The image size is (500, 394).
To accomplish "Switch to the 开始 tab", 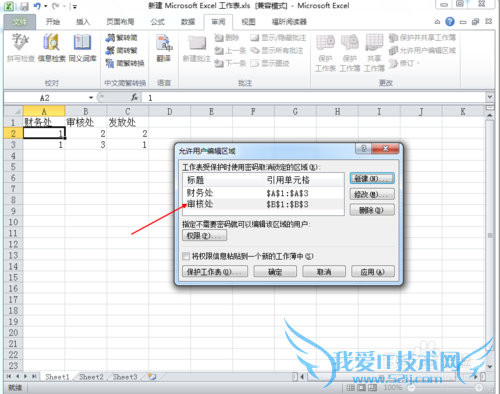I will [x=53, y=22].
